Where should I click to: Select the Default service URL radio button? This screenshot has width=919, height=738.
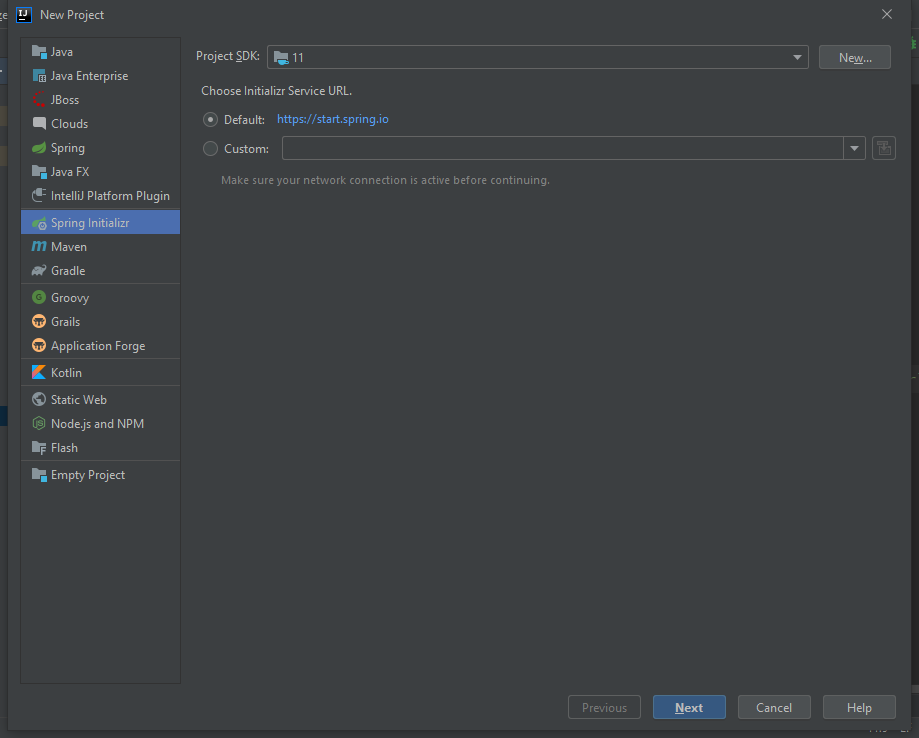tap(210, 120)
